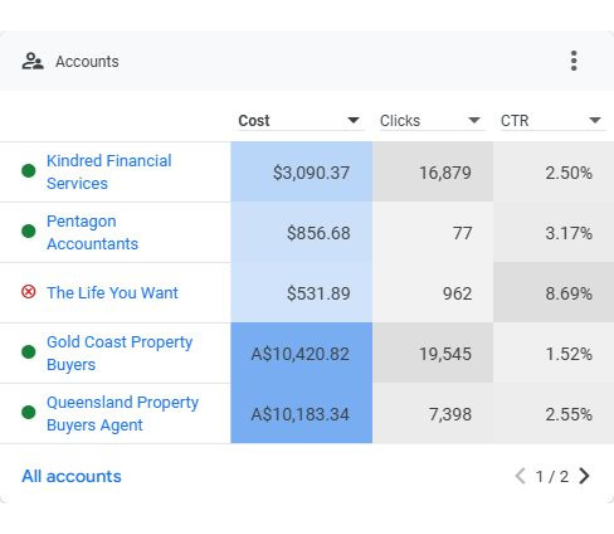Click the Accounts people icon in header

[32, 61]
